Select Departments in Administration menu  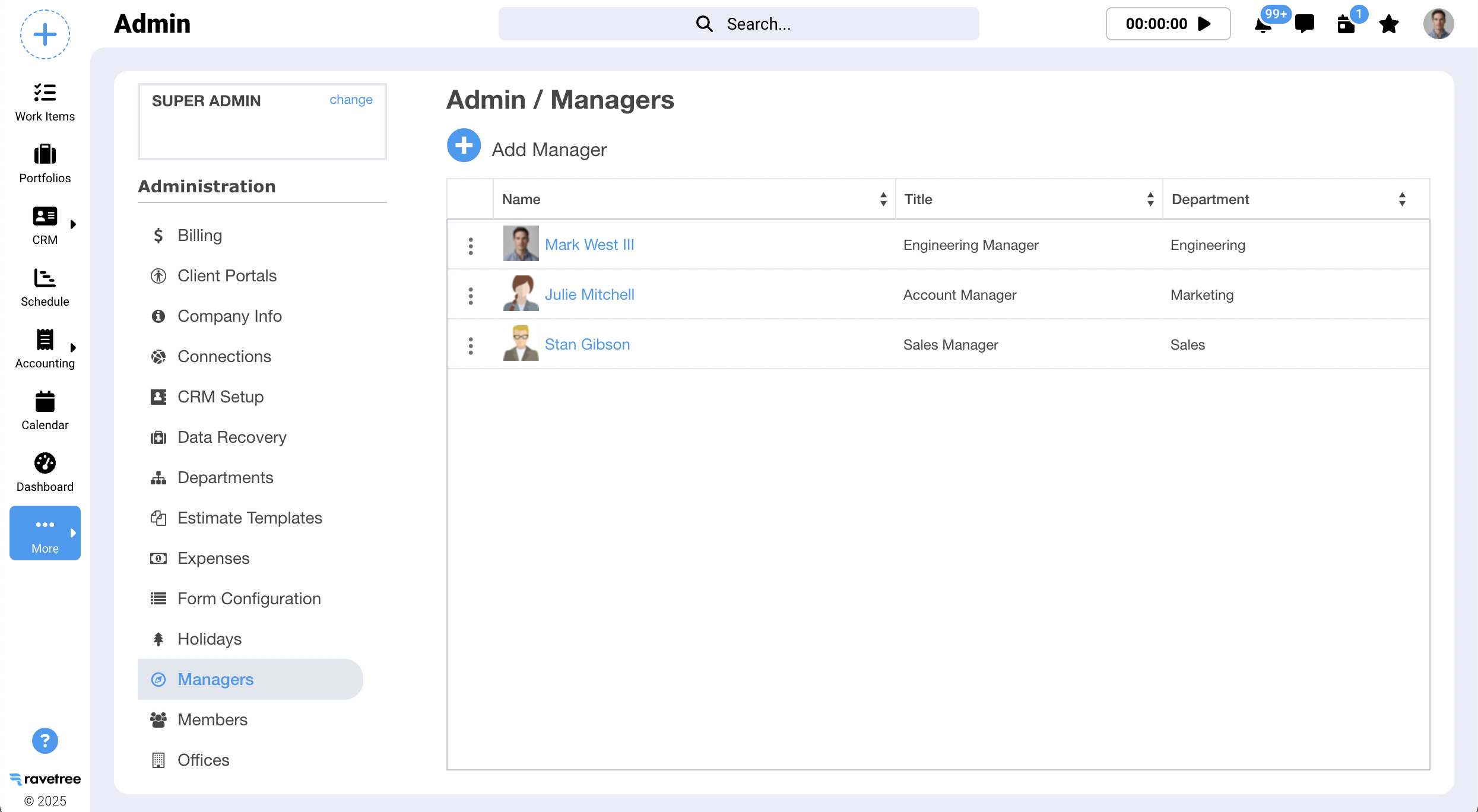(225, 477)
